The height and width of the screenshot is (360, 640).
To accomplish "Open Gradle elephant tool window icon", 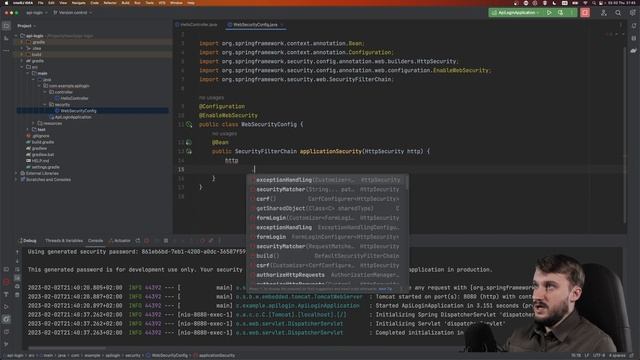I will click(x=633, y=51).
